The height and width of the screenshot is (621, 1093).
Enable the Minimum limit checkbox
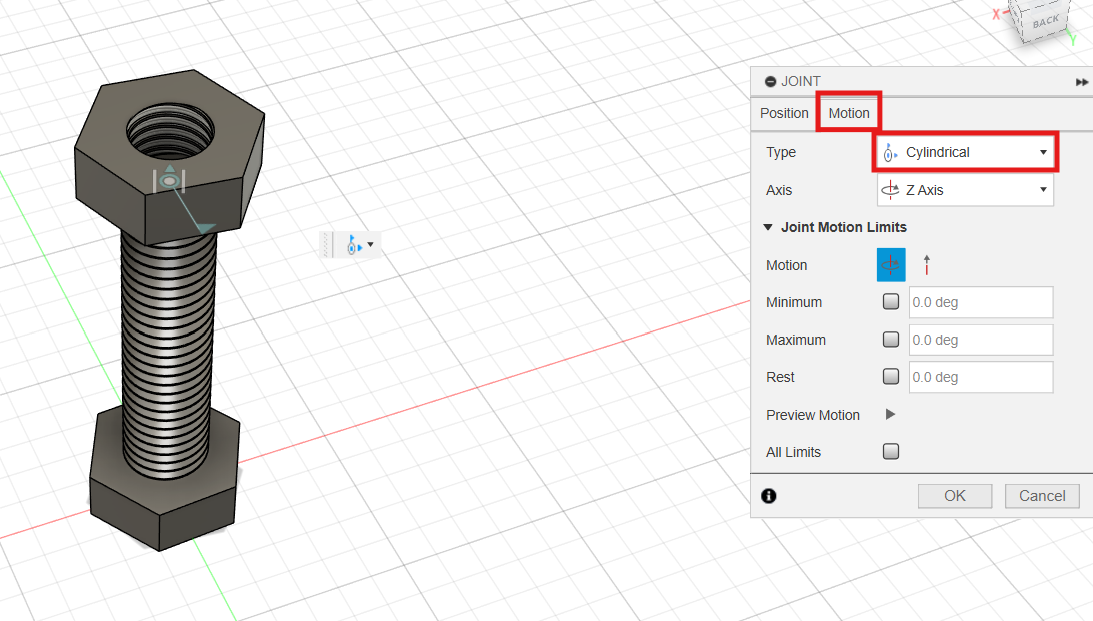[891, 302]
